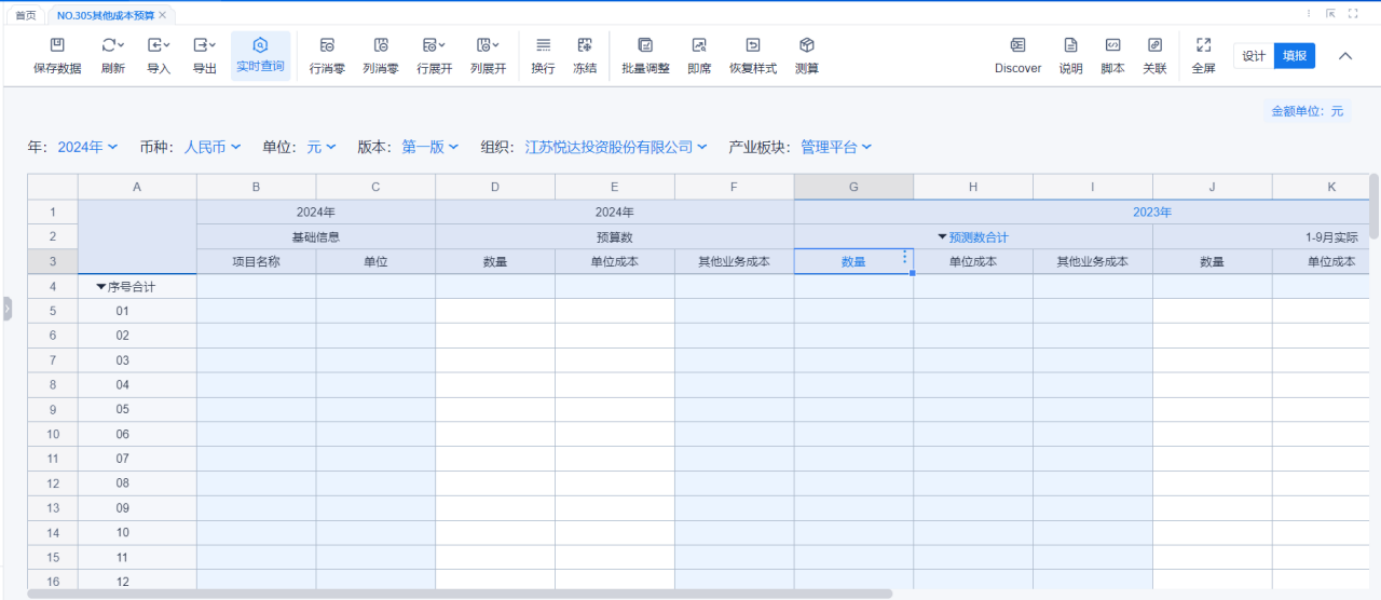The width and height of the screenshot is (1381, 600).
Task: Open the organization 江苏悦达投资股份有限公司 dropdown
Action: tap(615, 147)
